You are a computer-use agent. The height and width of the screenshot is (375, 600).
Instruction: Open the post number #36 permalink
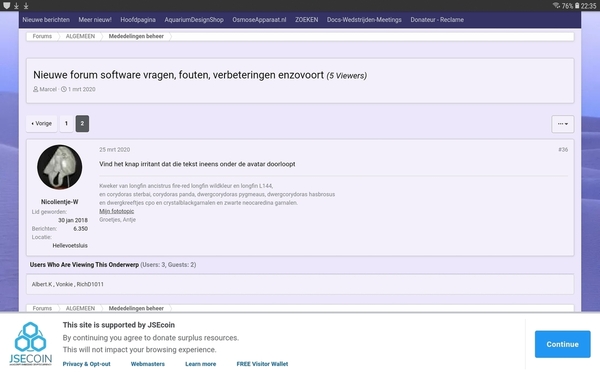(x=563, y=150)
